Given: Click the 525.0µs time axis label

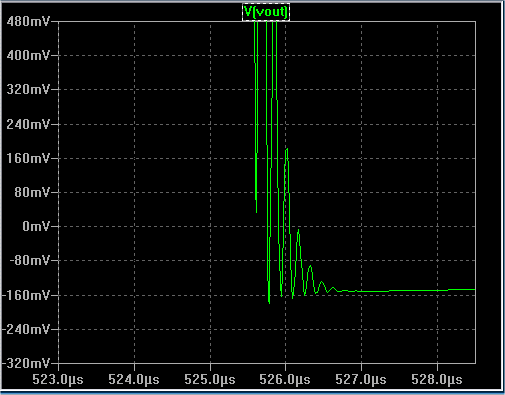Looking at the screenshot, I should [x=210, y=379].
